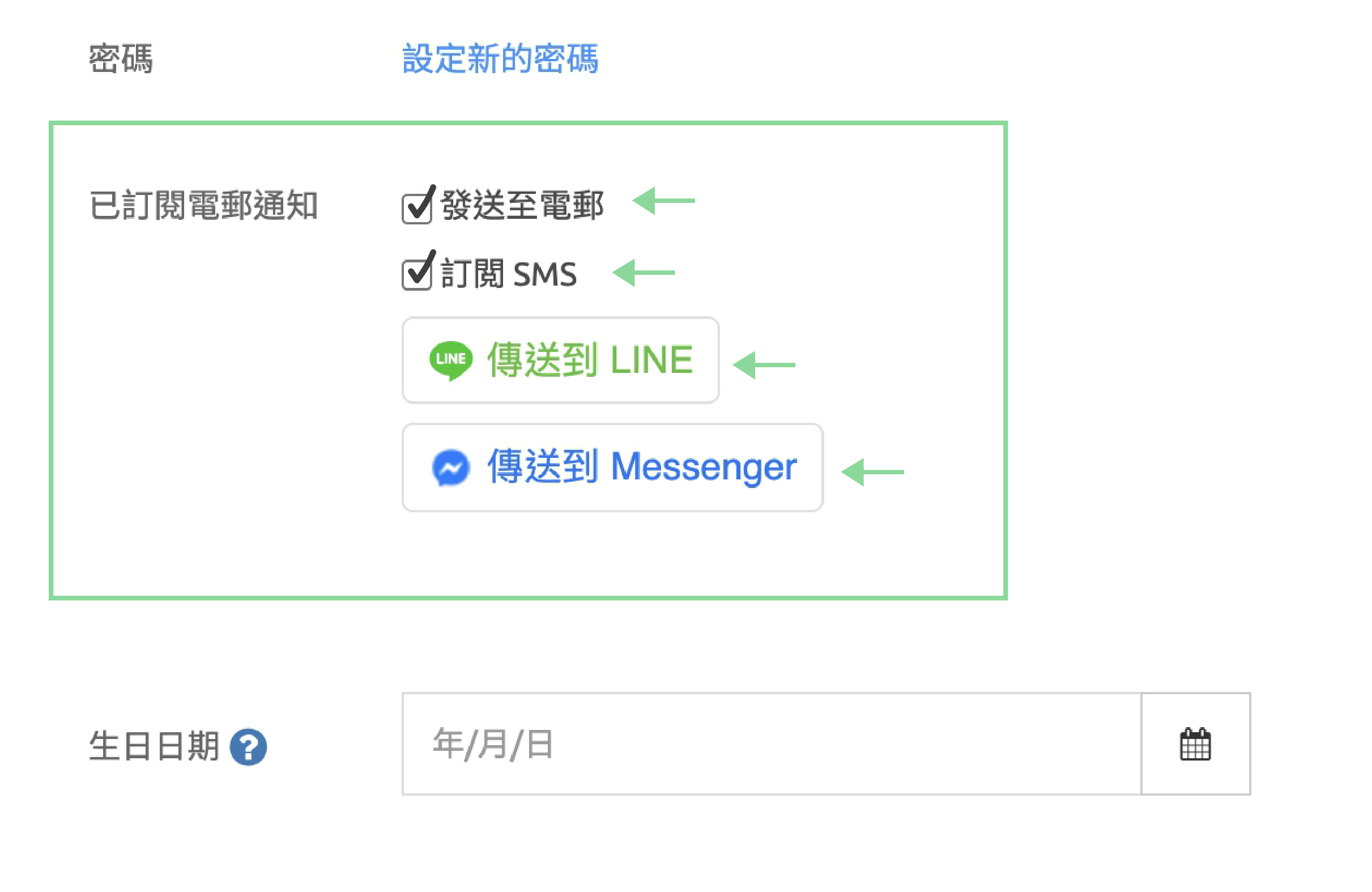Image resolution: width=1372 pixels, height=892 pixels.
Task: Click the 訂閱 SMS label text
Action: 509,274
